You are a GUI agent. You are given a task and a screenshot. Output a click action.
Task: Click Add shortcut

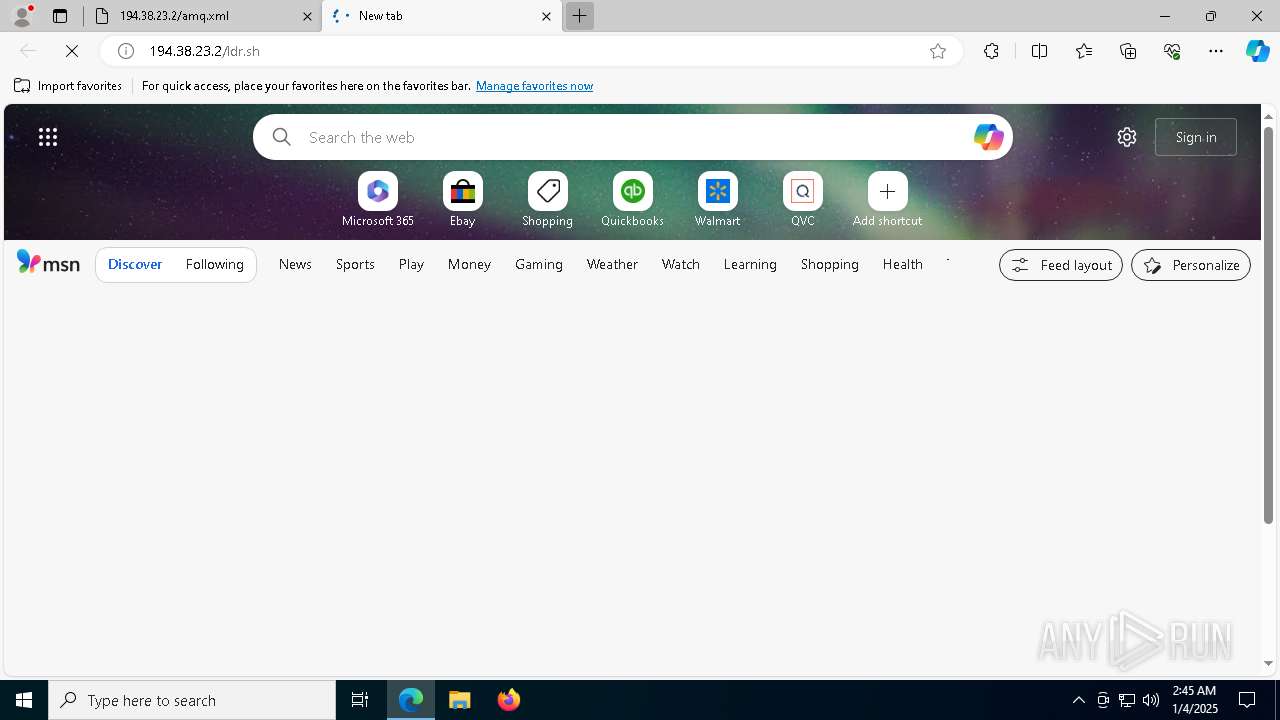(x=888, y=200)
